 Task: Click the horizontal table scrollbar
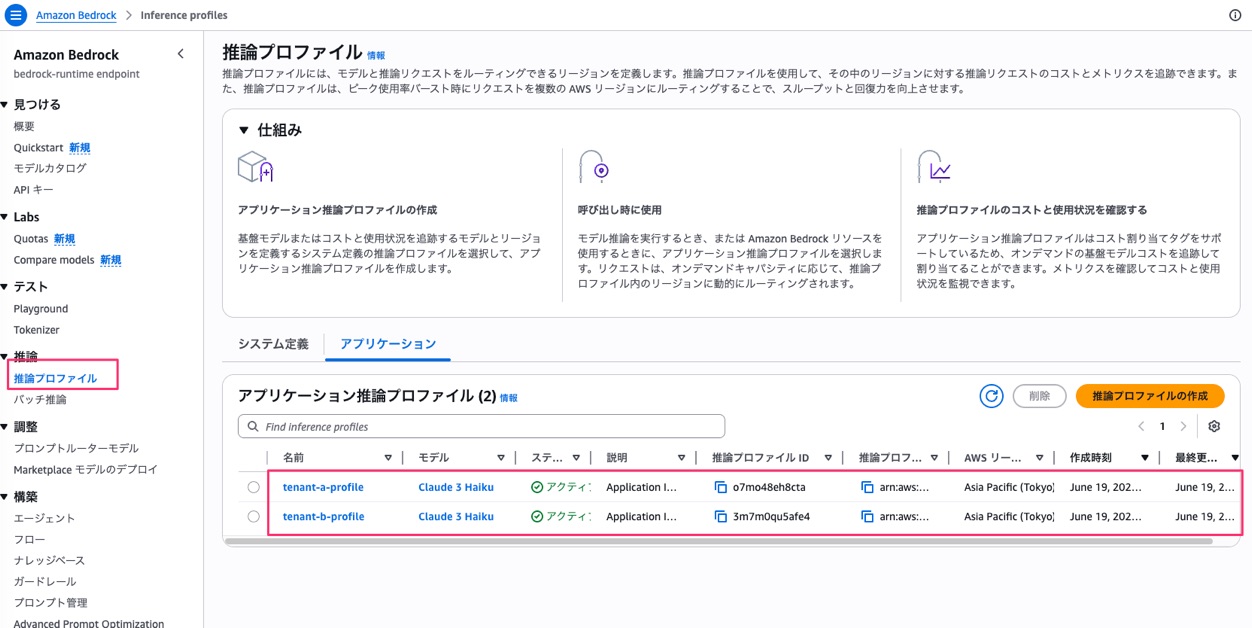(718, 541)
